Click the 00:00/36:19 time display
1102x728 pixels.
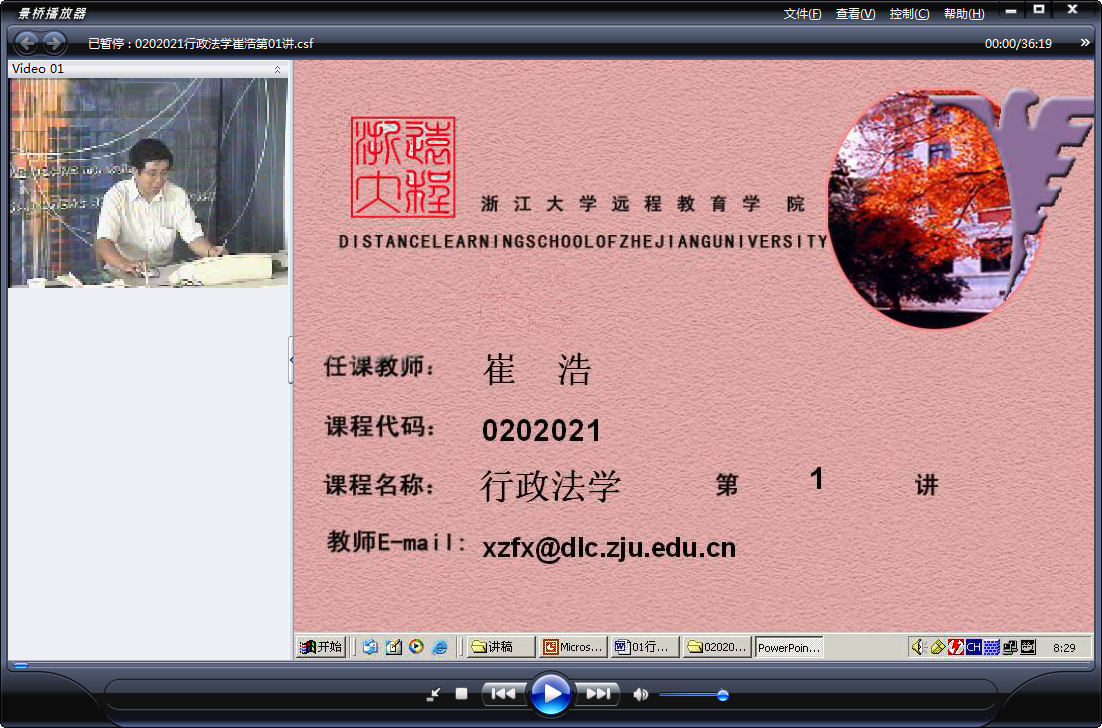(x=1018, y=44)
